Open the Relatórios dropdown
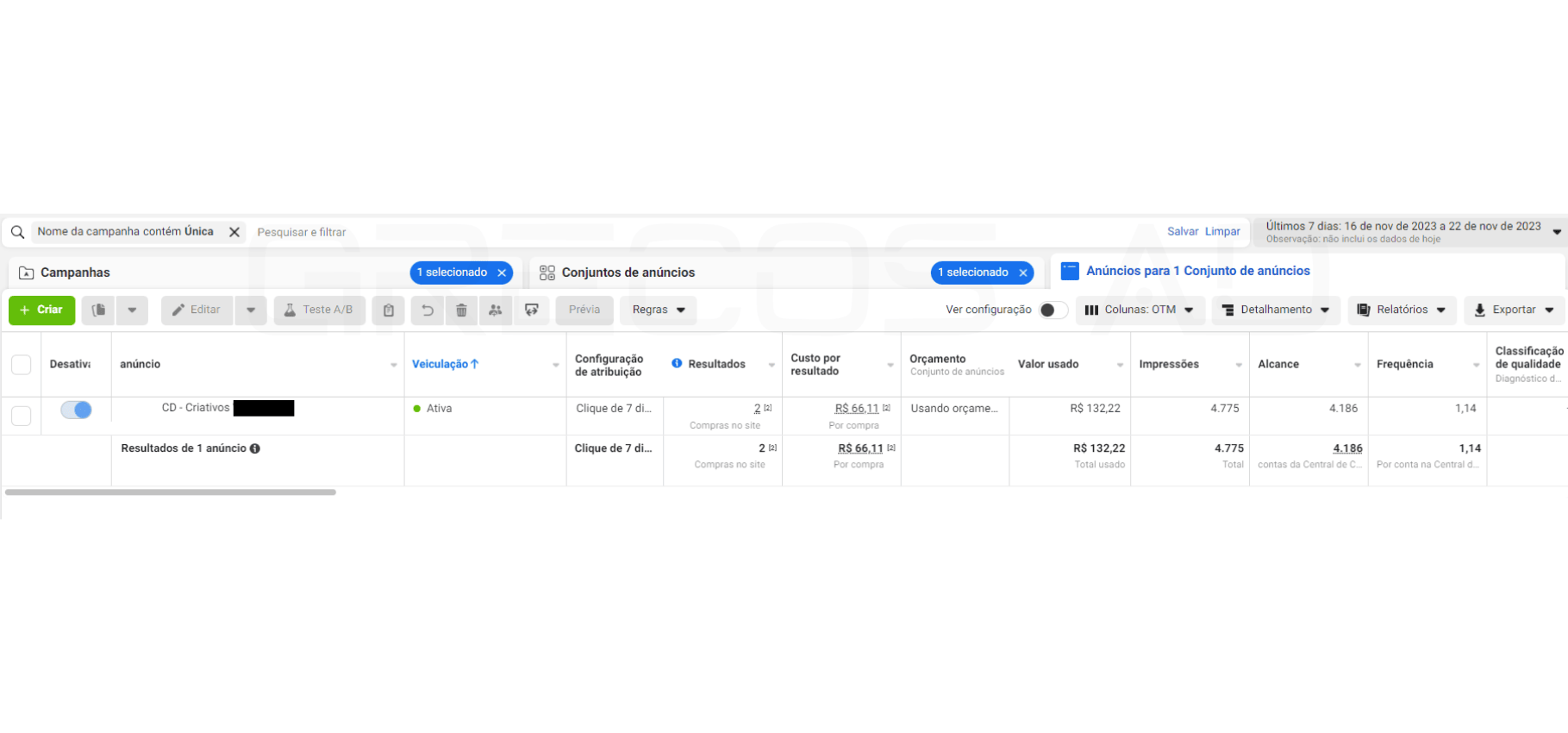1568x733 pixels. click(1402, 310)
